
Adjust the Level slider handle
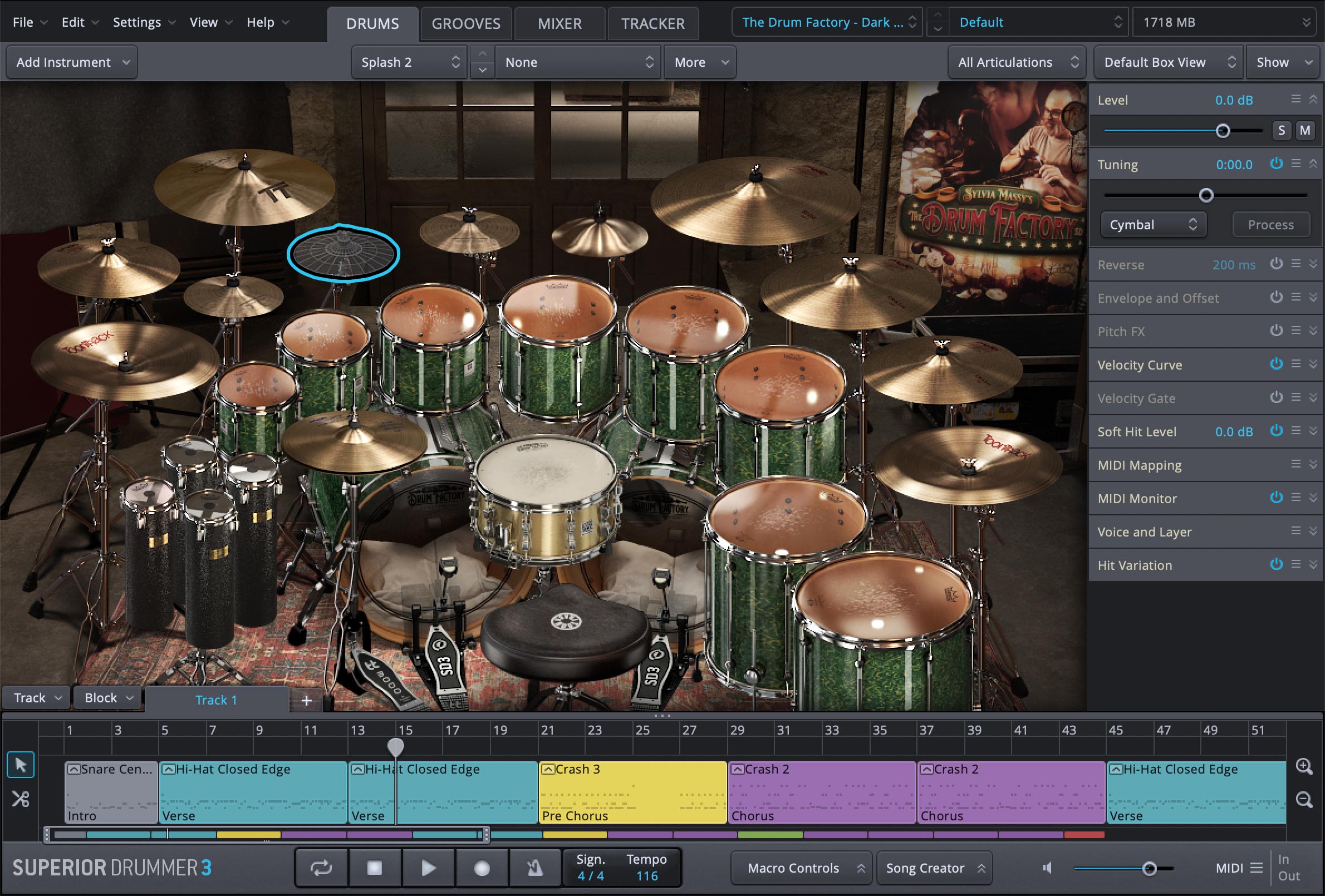[x=1223, y=130]
